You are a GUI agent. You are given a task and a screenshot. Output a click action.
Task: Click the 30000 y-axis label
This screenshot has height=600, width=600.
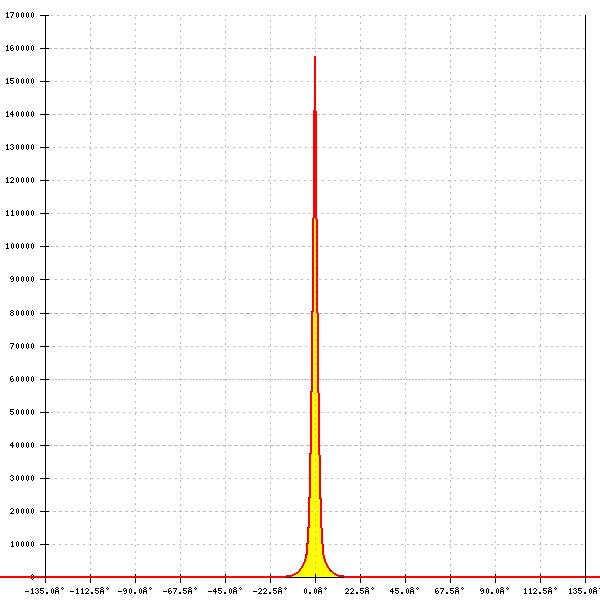coord(22,478)
